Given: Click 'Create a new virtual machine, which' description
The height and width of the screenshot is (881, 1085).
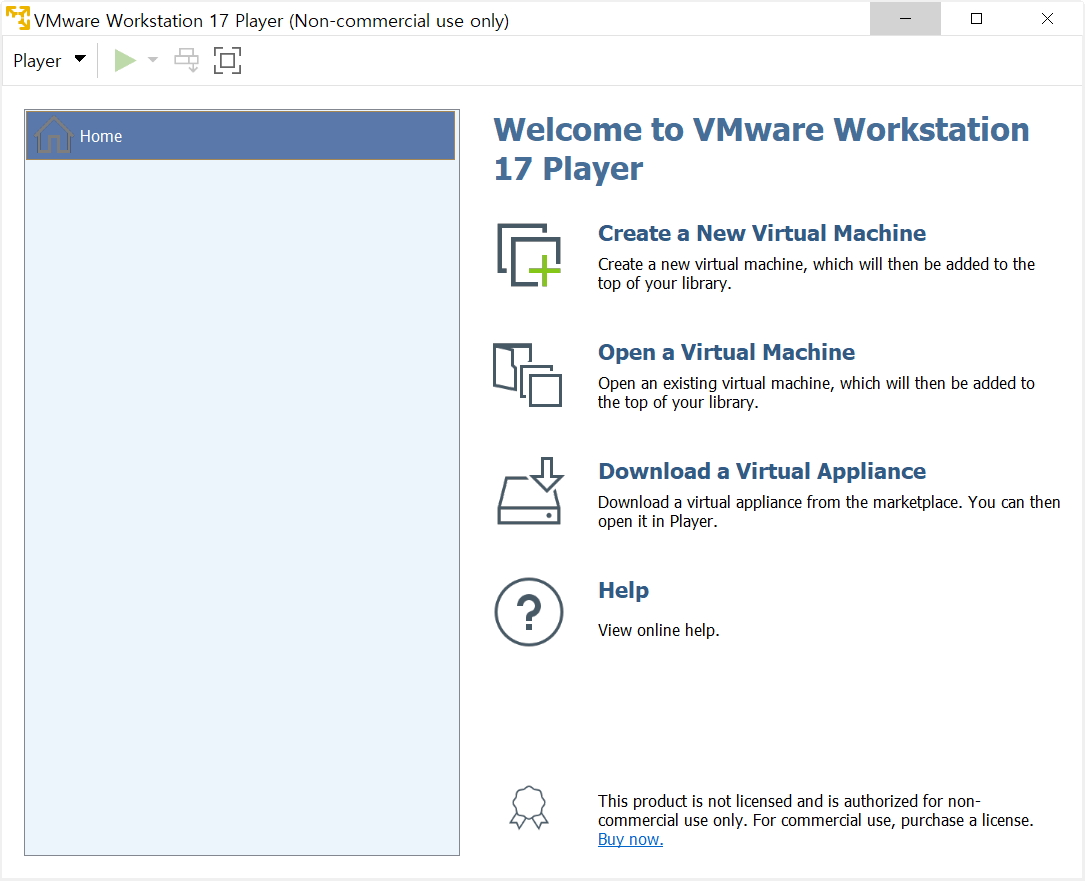Looking at the screenshot, I should [x=816, y=273].
